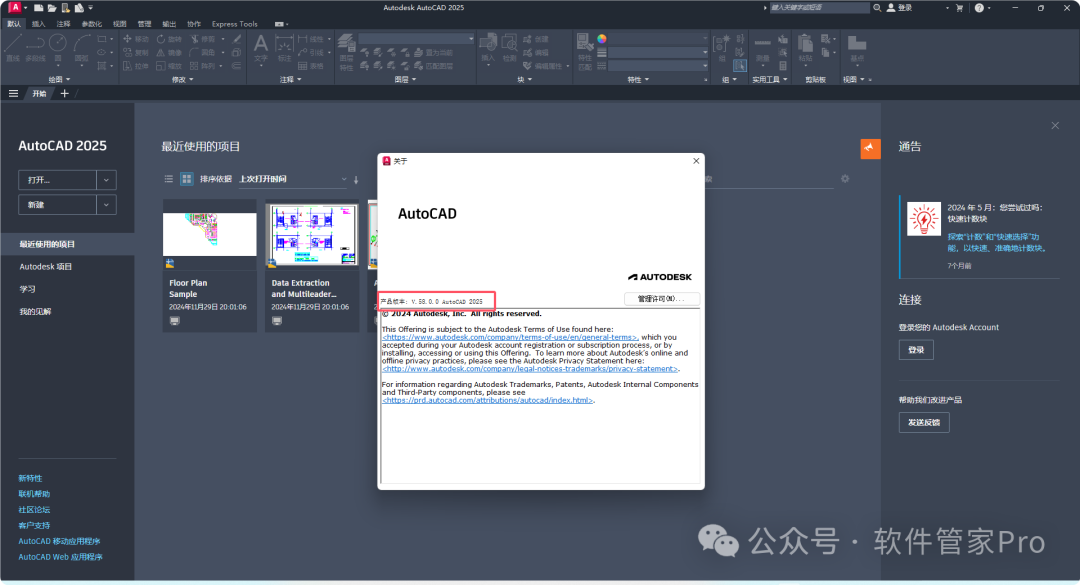Image resolution: width=1080 pixels, height=585 pixels.
Task: Expand the 修改 panel flyout
Action: click(183, 79)
